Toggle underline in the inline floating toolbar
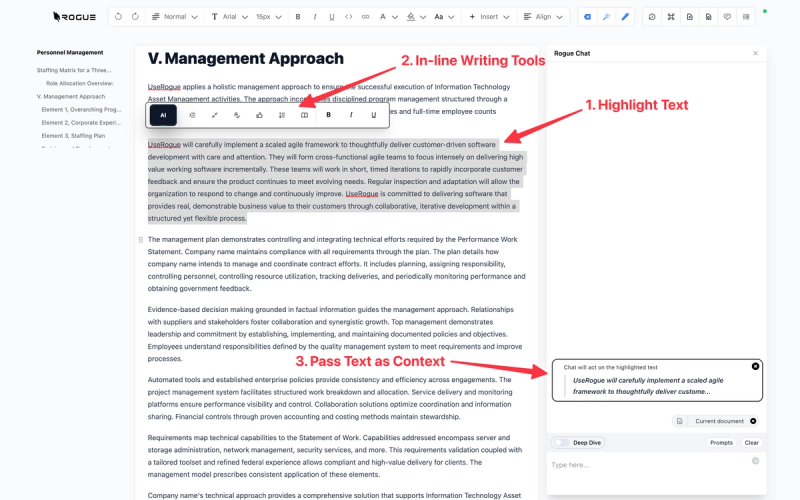800x500 pixels. click(373, 115)
